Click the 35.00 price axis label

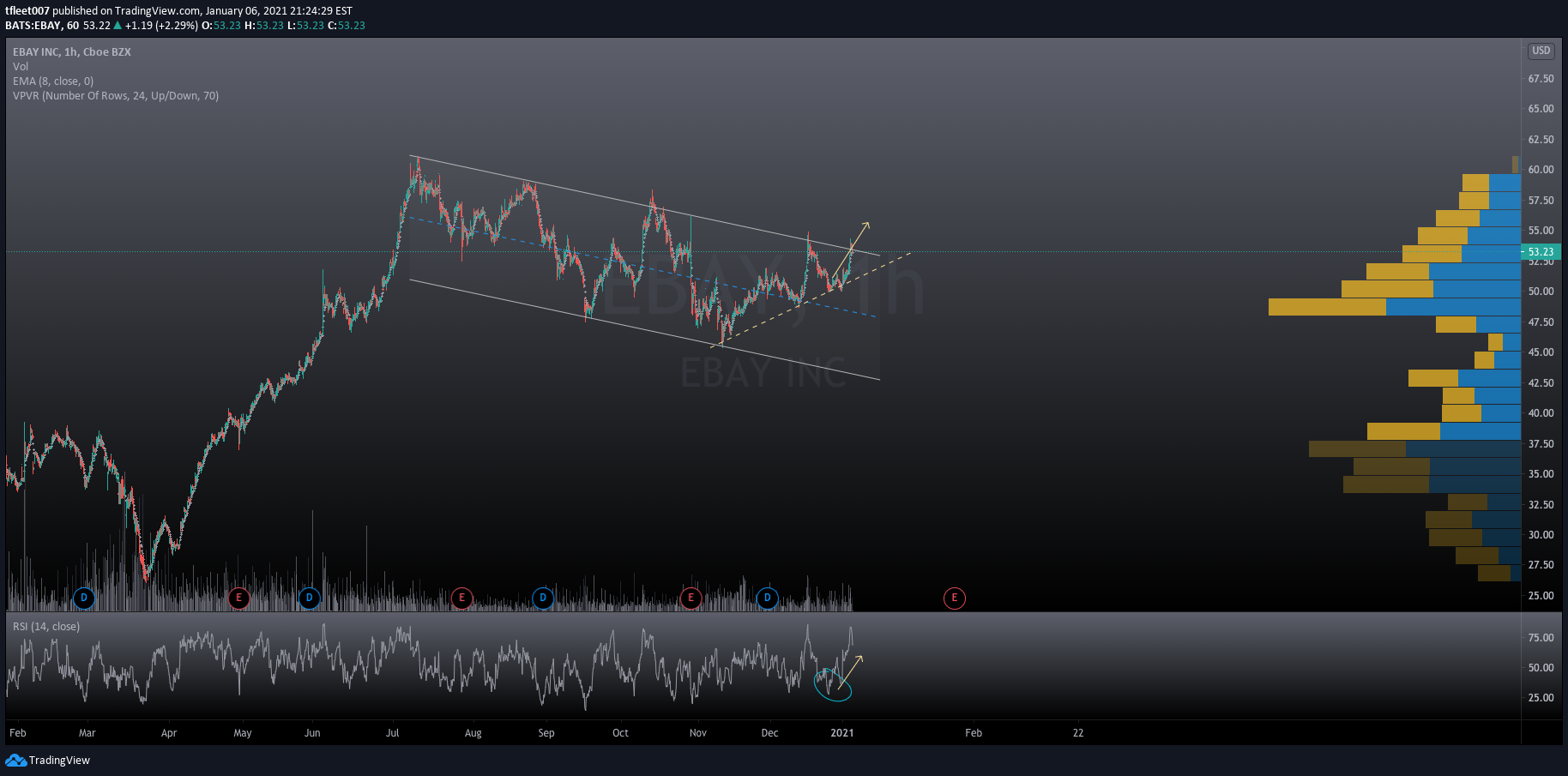(x=1541, y=474)
